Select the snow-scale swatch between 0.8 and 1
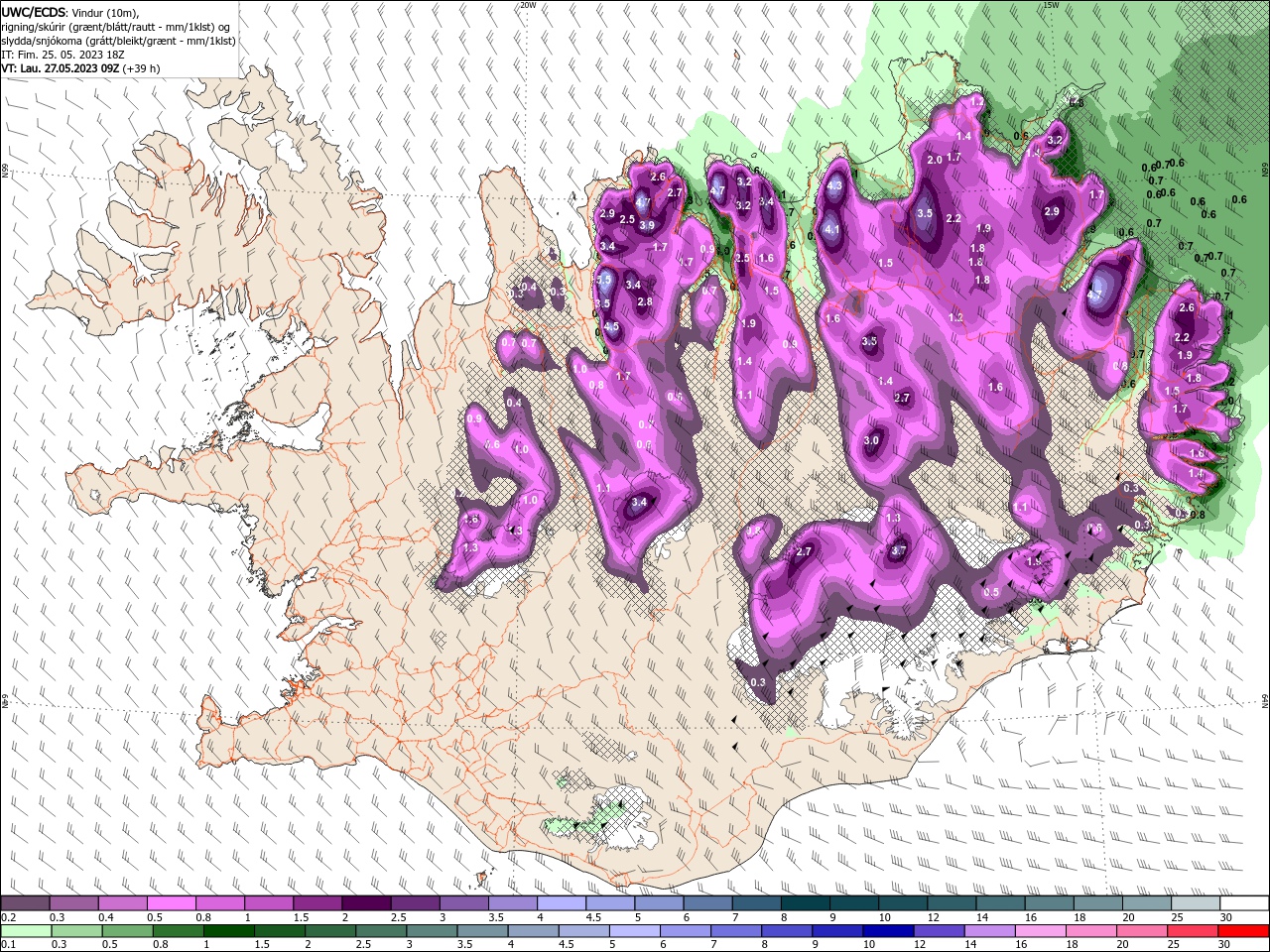 click(x=219, y=903)
